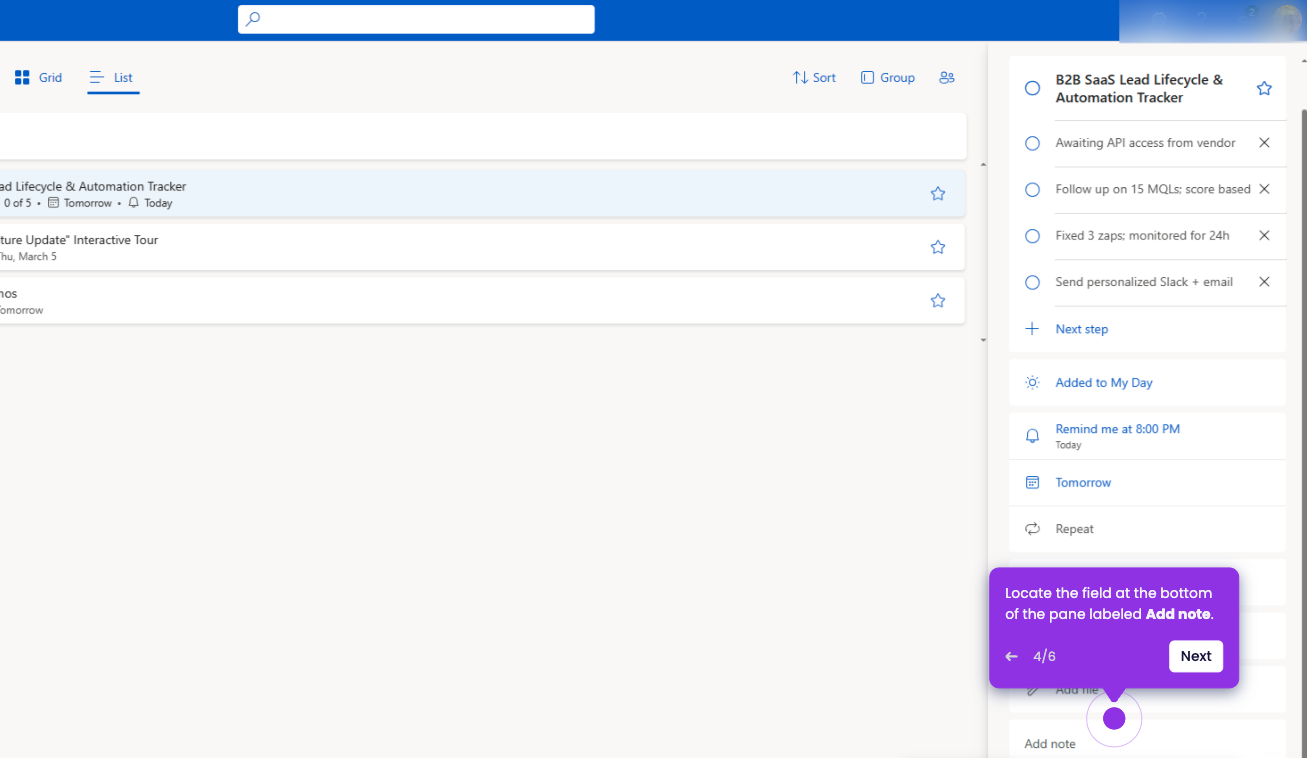Go back in the tour tooltip
The image size is (1307, 758).
[1011, 656]
